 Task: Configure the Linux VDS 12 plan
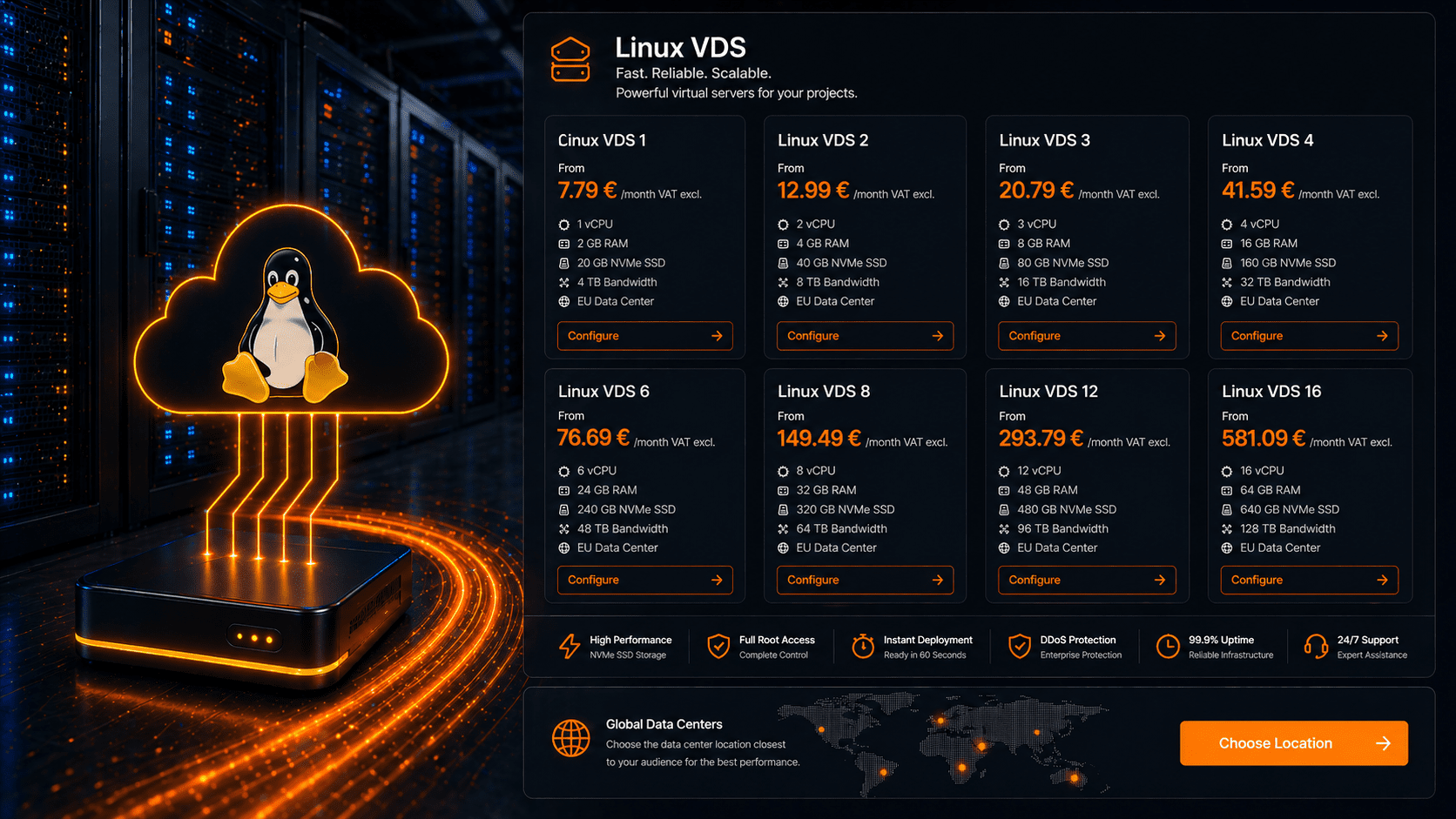click(1087, 580)
